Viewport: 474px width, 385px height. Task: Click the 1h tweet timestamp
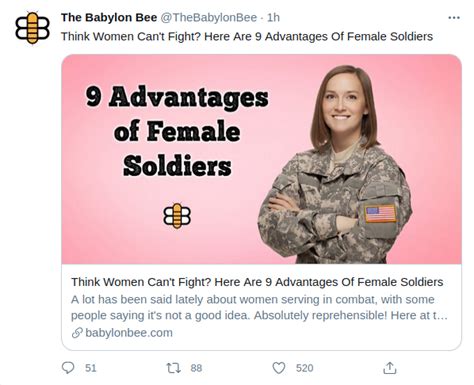coord(273,18)
